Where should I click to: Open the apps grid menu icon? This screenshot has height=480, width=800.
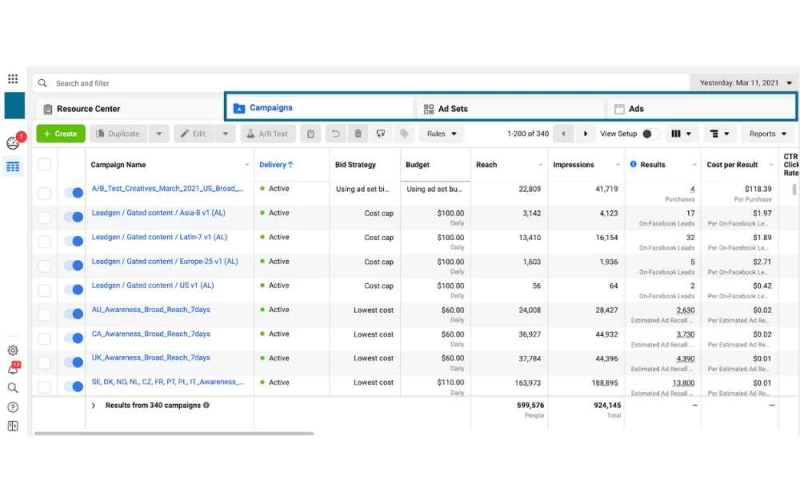(x=13, y=79)
